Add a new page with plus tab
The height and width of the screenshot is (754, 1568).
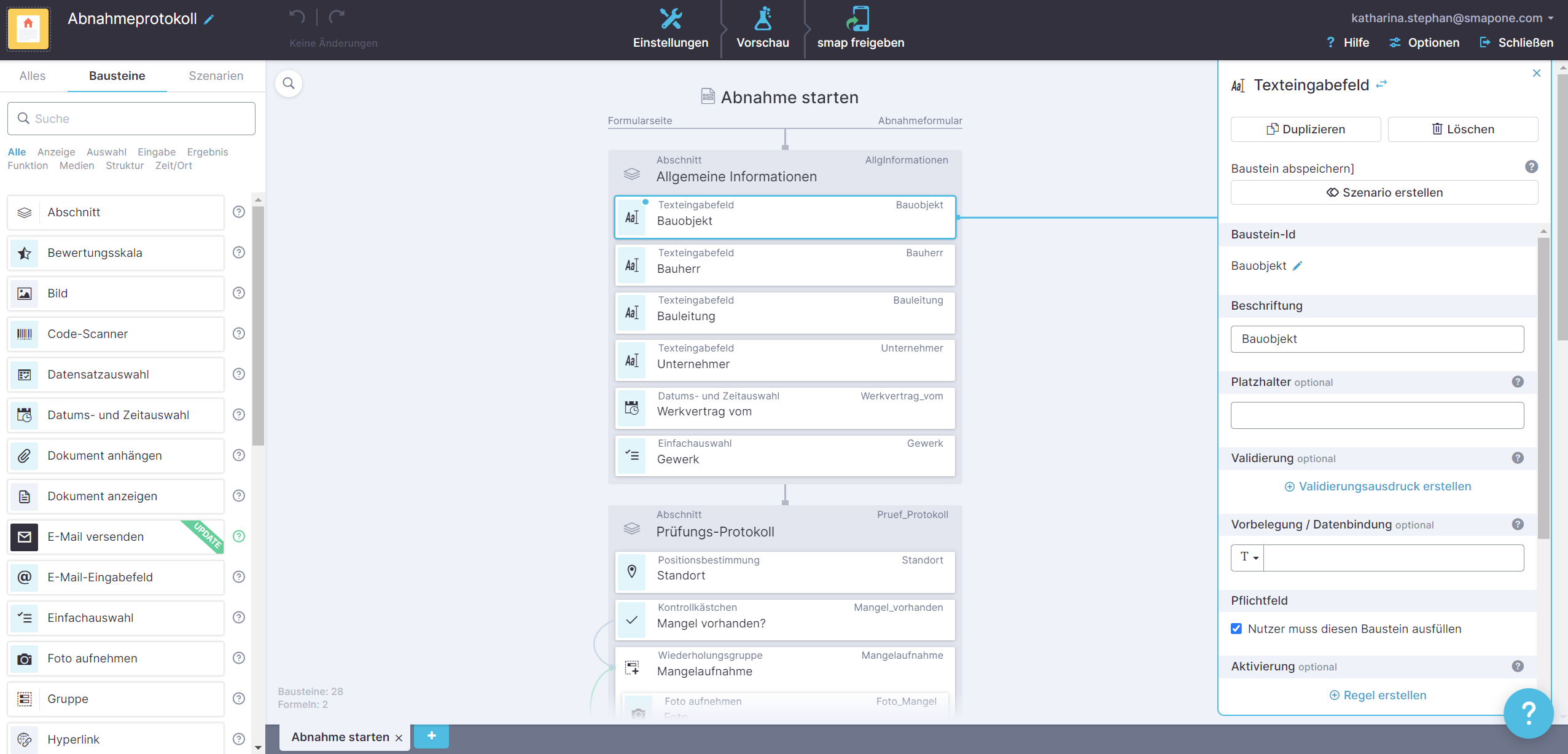[x=431, y=736]
